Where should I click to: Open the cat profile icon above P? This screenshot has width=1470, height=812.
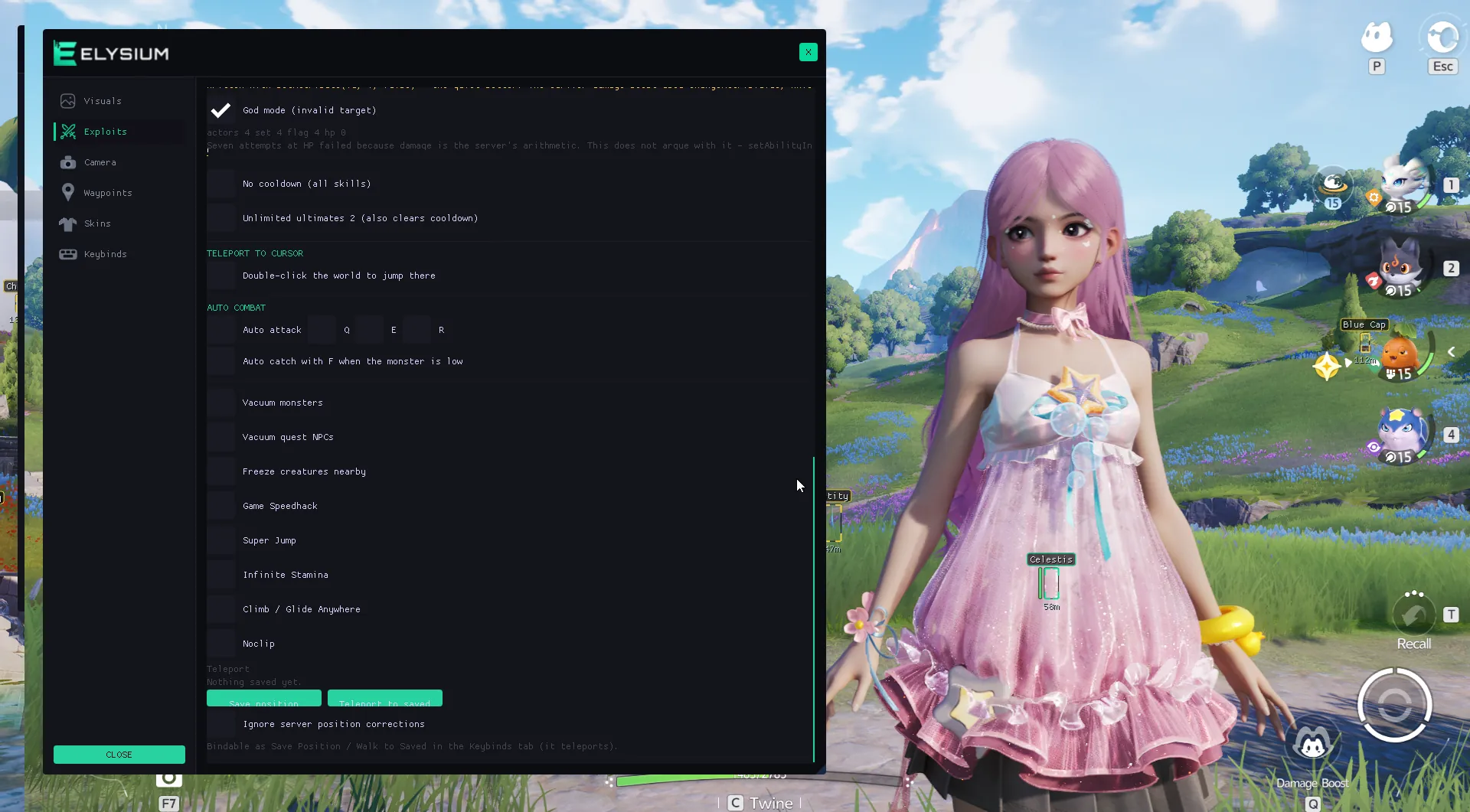[1377, 37]
